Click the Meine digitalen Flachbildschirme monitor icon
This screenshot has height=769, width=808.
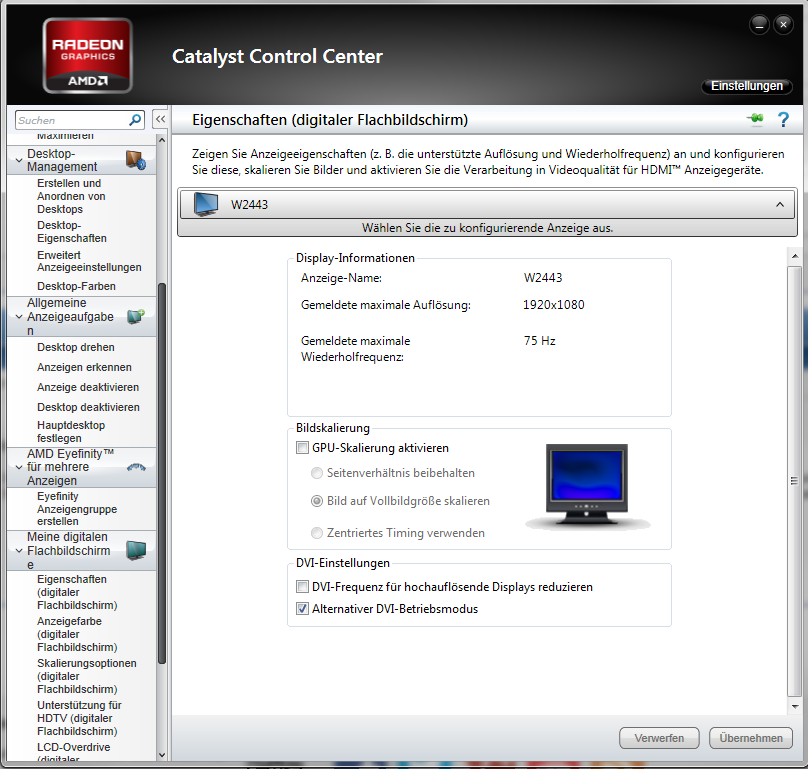point(136,550)
